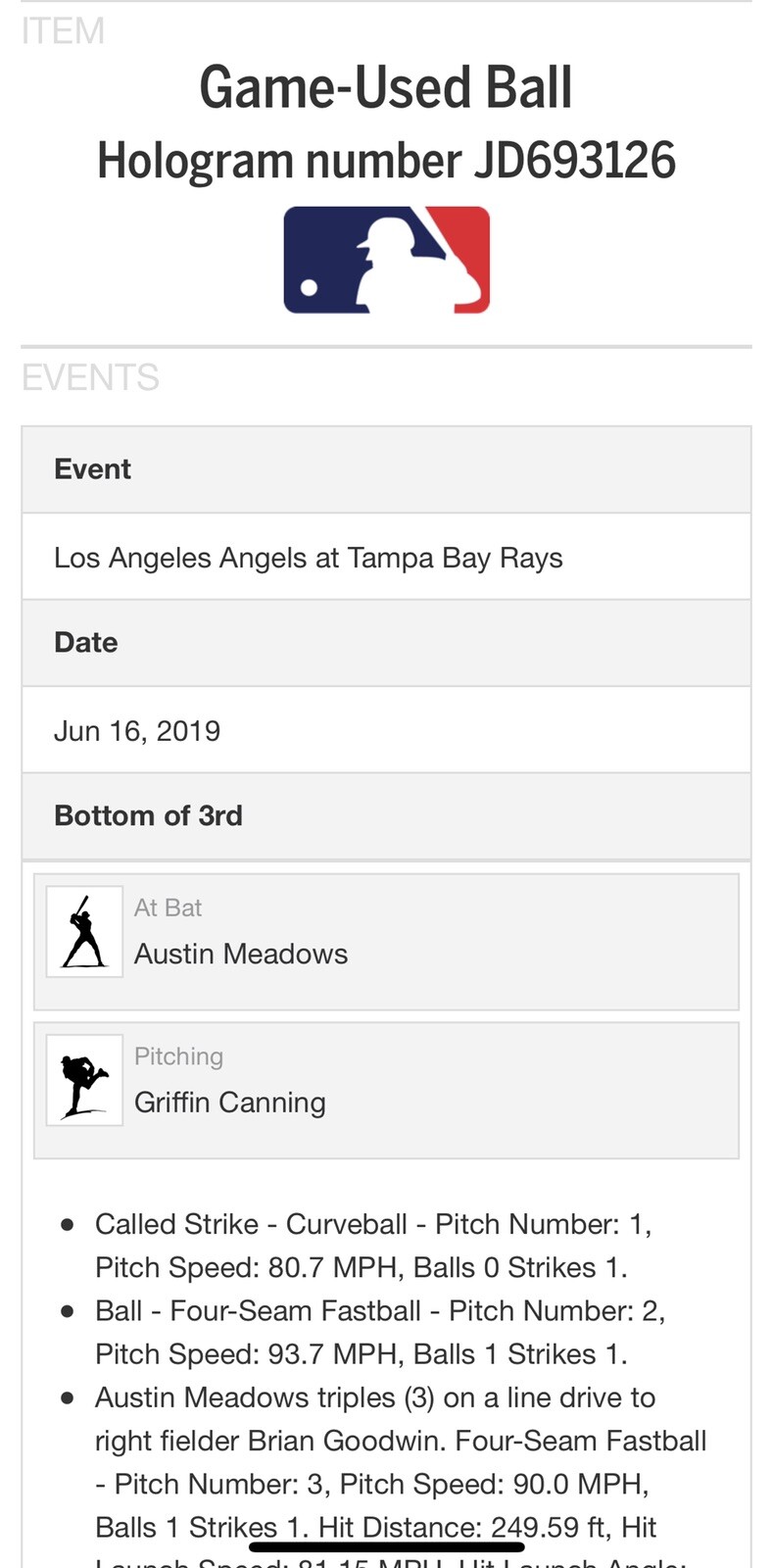The image size is (772, 1568).
Task: Tap the MLB logo
Action: [386, 260]
